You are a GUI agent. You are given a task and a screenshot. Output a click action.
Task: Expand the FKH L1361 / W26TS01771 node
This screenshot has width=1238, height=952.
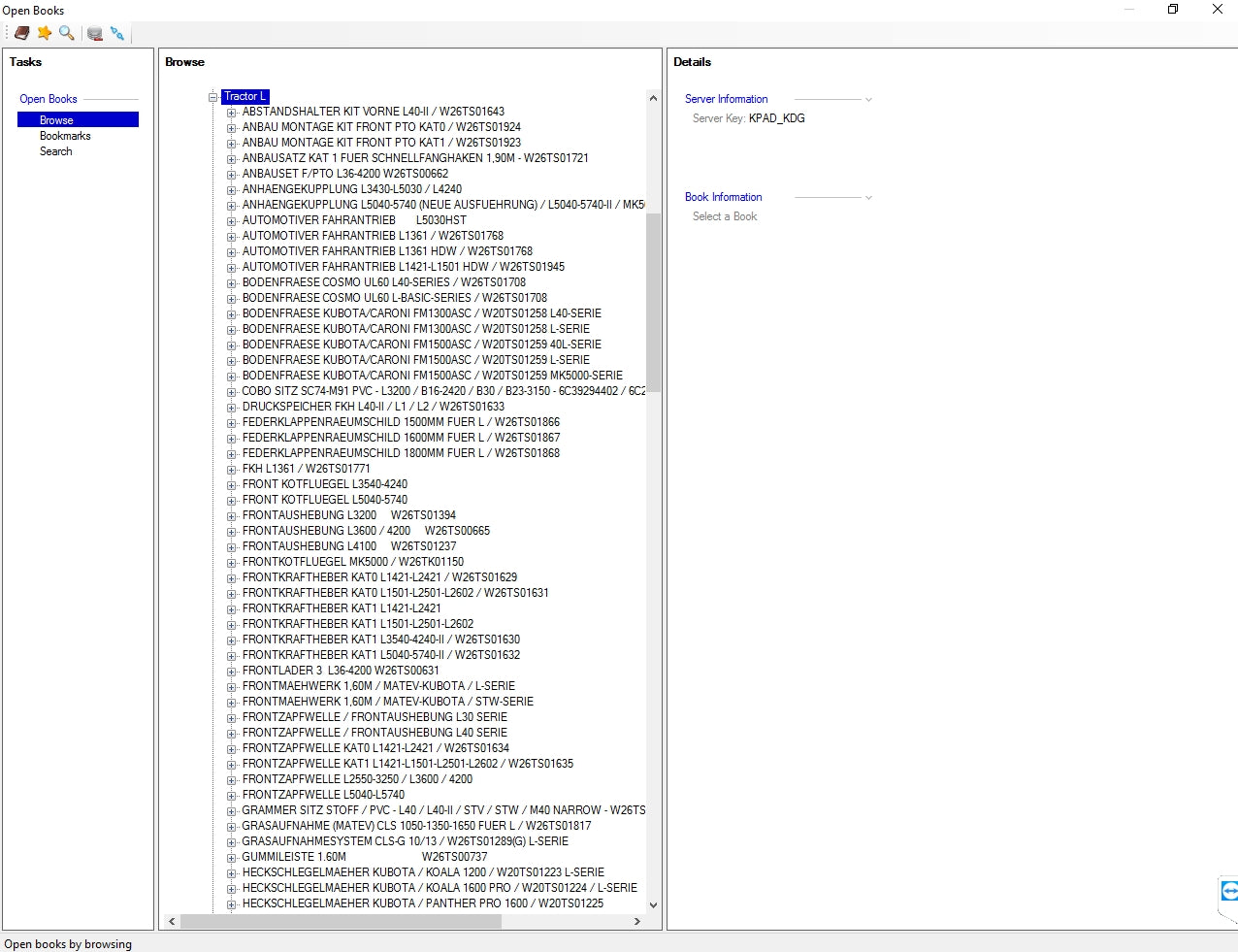point(232,470)
